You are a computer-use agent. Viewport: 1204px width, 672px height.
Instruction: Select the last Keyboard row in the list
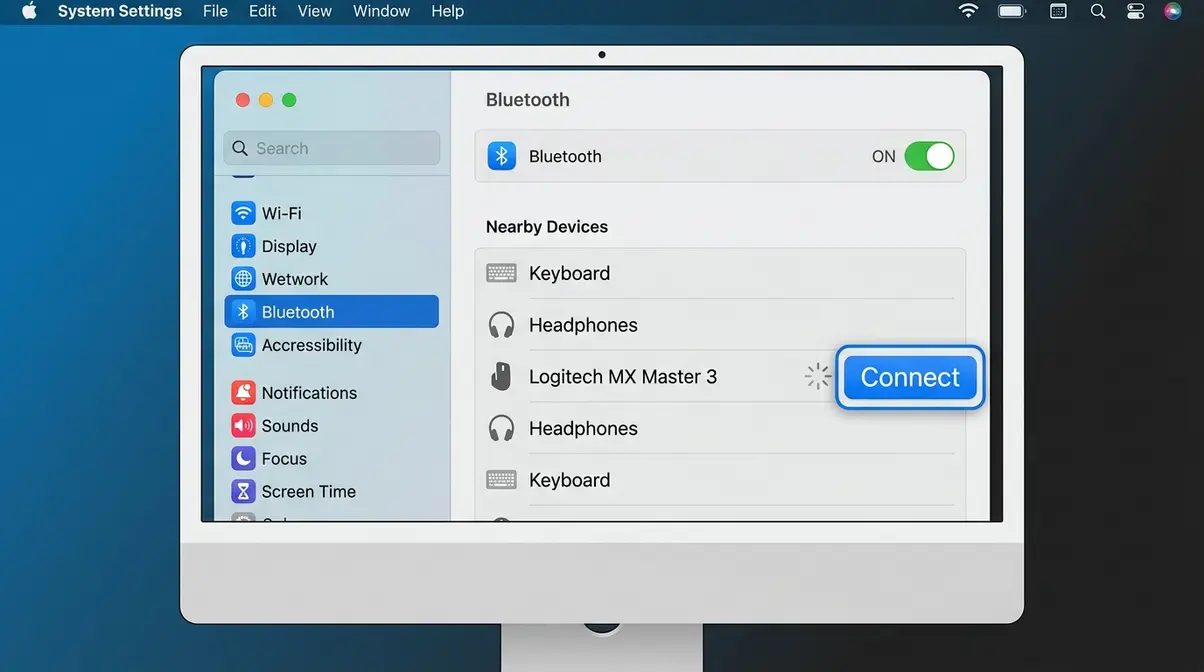click(720, 480)
